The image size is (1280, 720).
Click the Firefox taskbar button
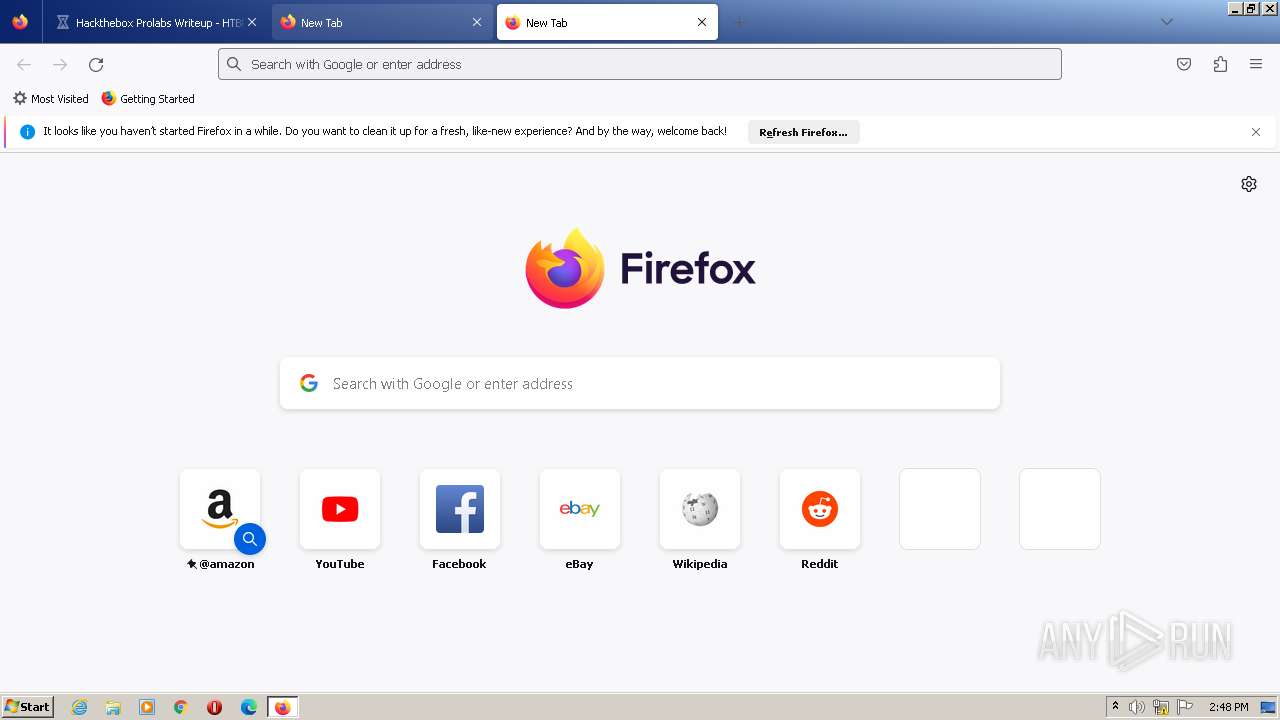(282, 707)
